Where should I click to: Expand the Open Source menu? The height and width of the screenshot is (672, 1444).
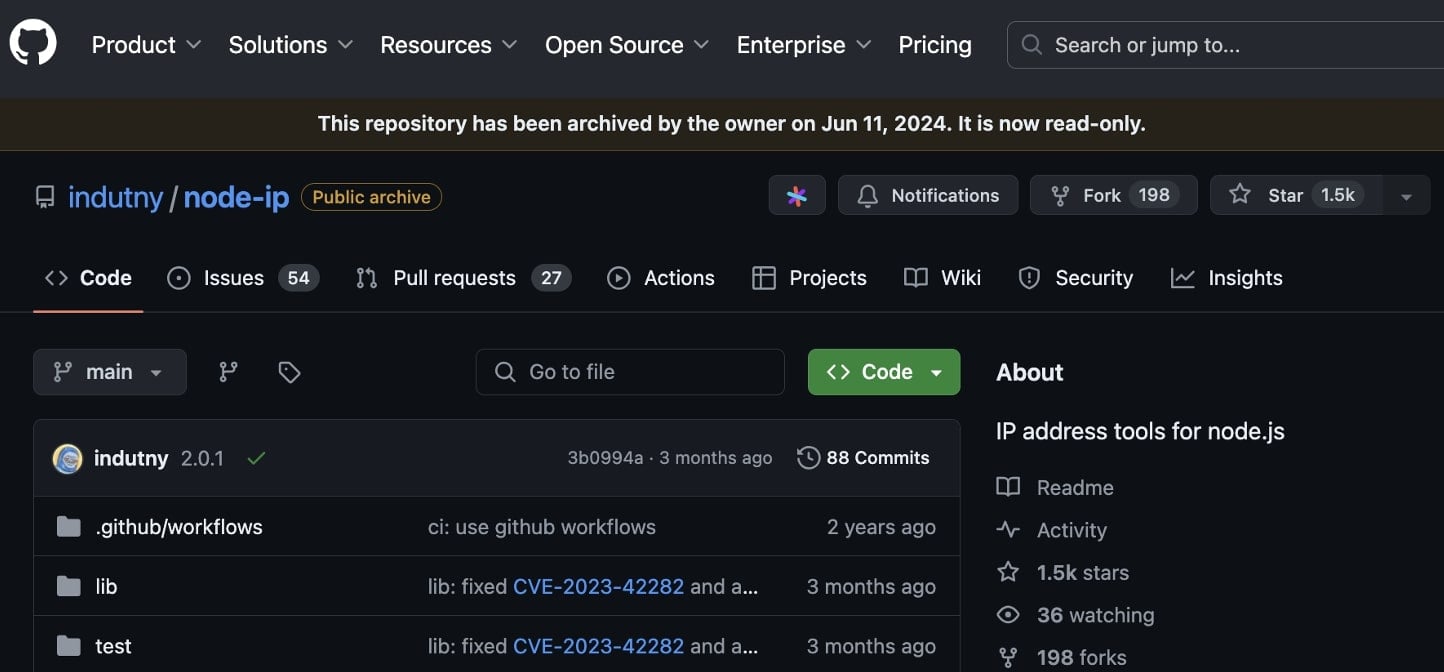pyautogui.click(x=627, y=45)
